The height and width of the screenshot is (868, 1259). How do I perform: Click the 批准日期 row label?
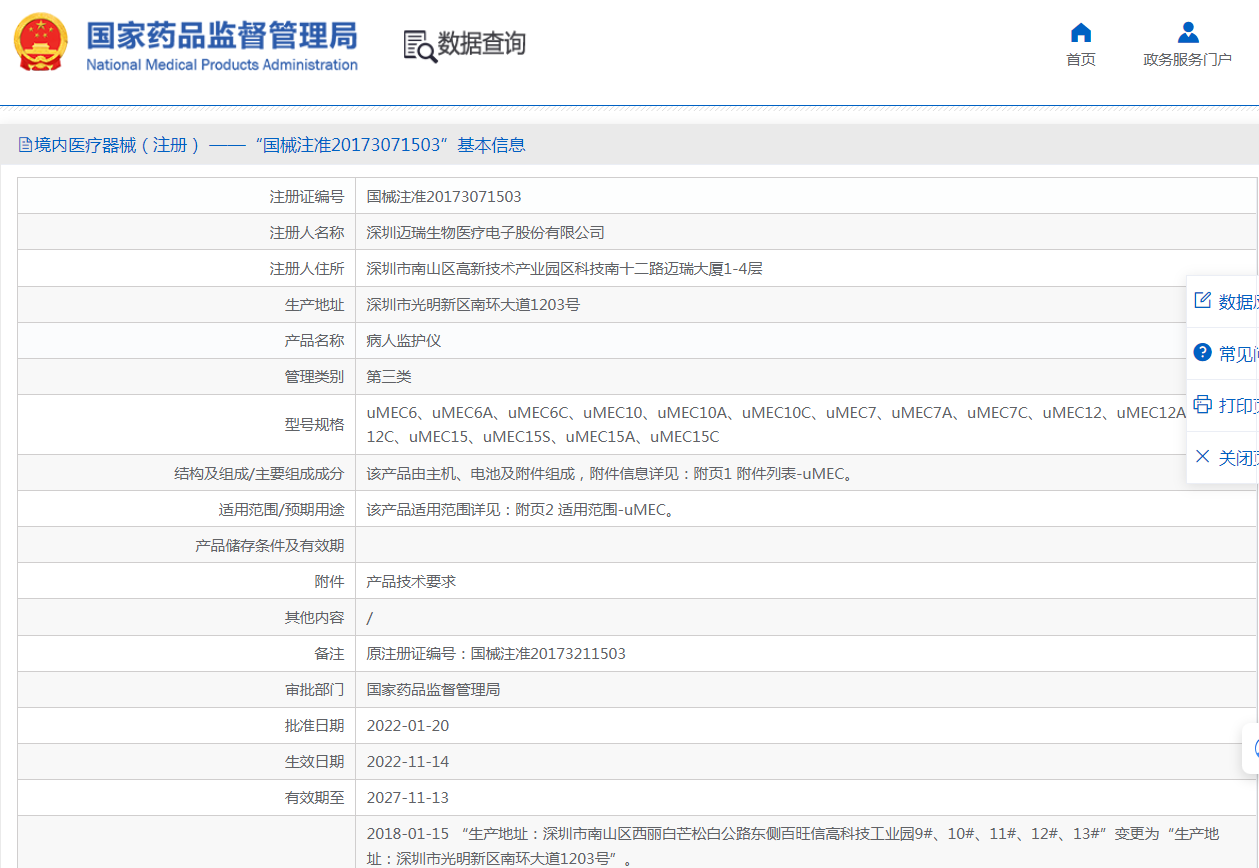(x=314, y=726)
